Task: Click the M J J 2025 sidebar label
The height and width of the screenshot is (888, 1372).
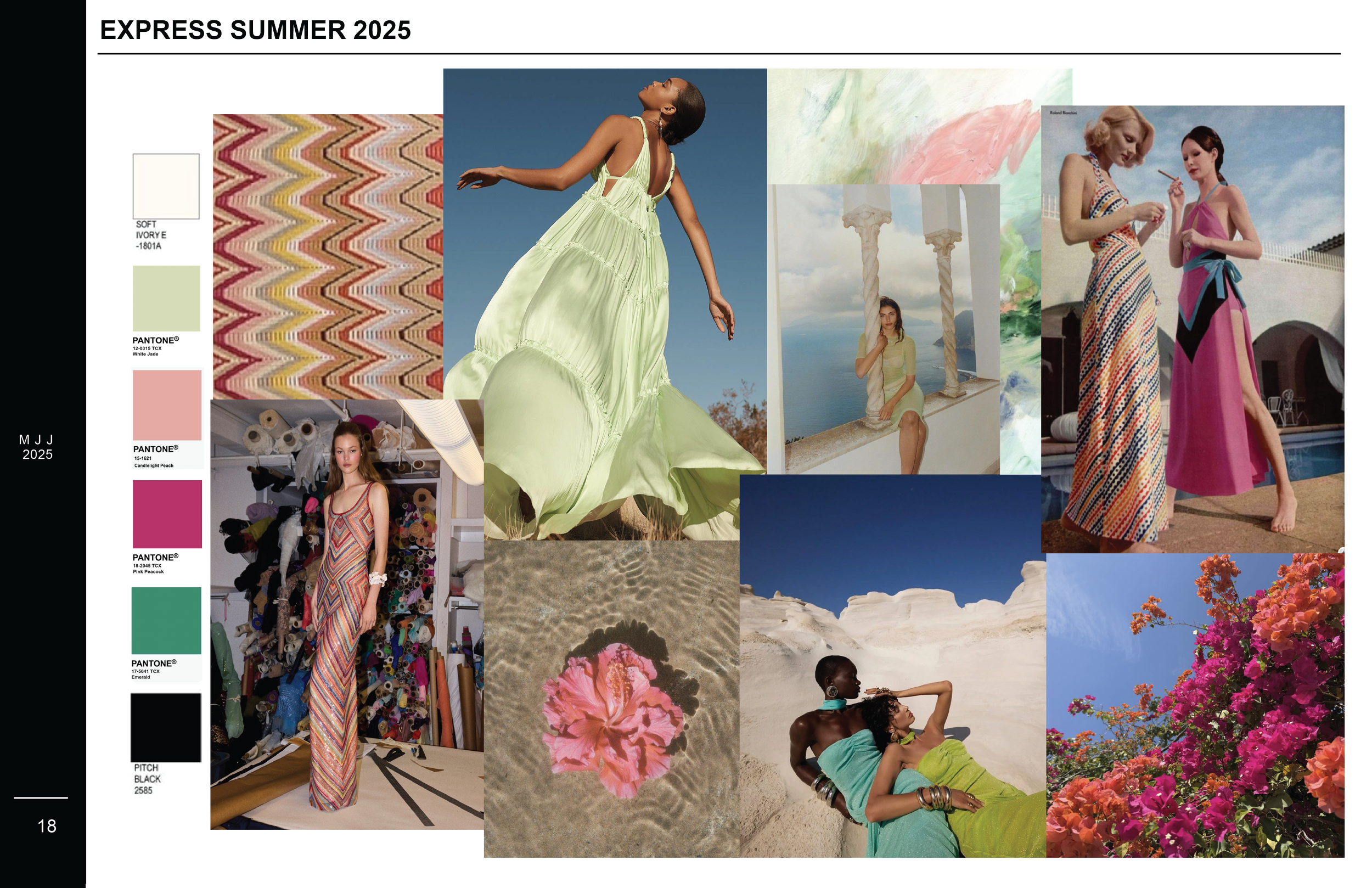Action: [x=37, y=447]
